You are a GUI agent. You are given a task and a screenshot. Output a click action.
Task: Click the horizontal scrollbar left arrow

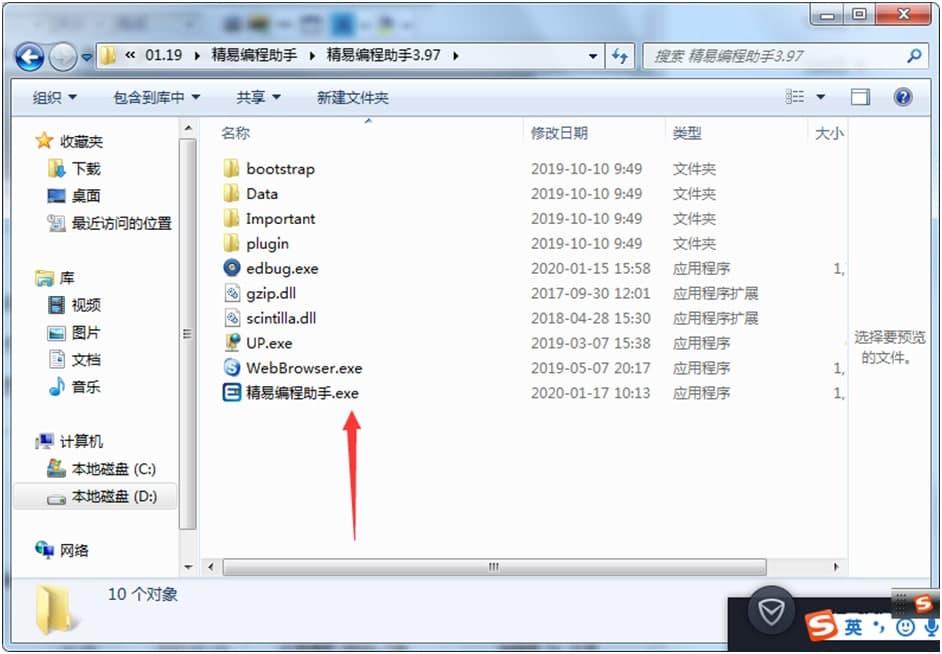pyautogui.click(x=211, y=566)
